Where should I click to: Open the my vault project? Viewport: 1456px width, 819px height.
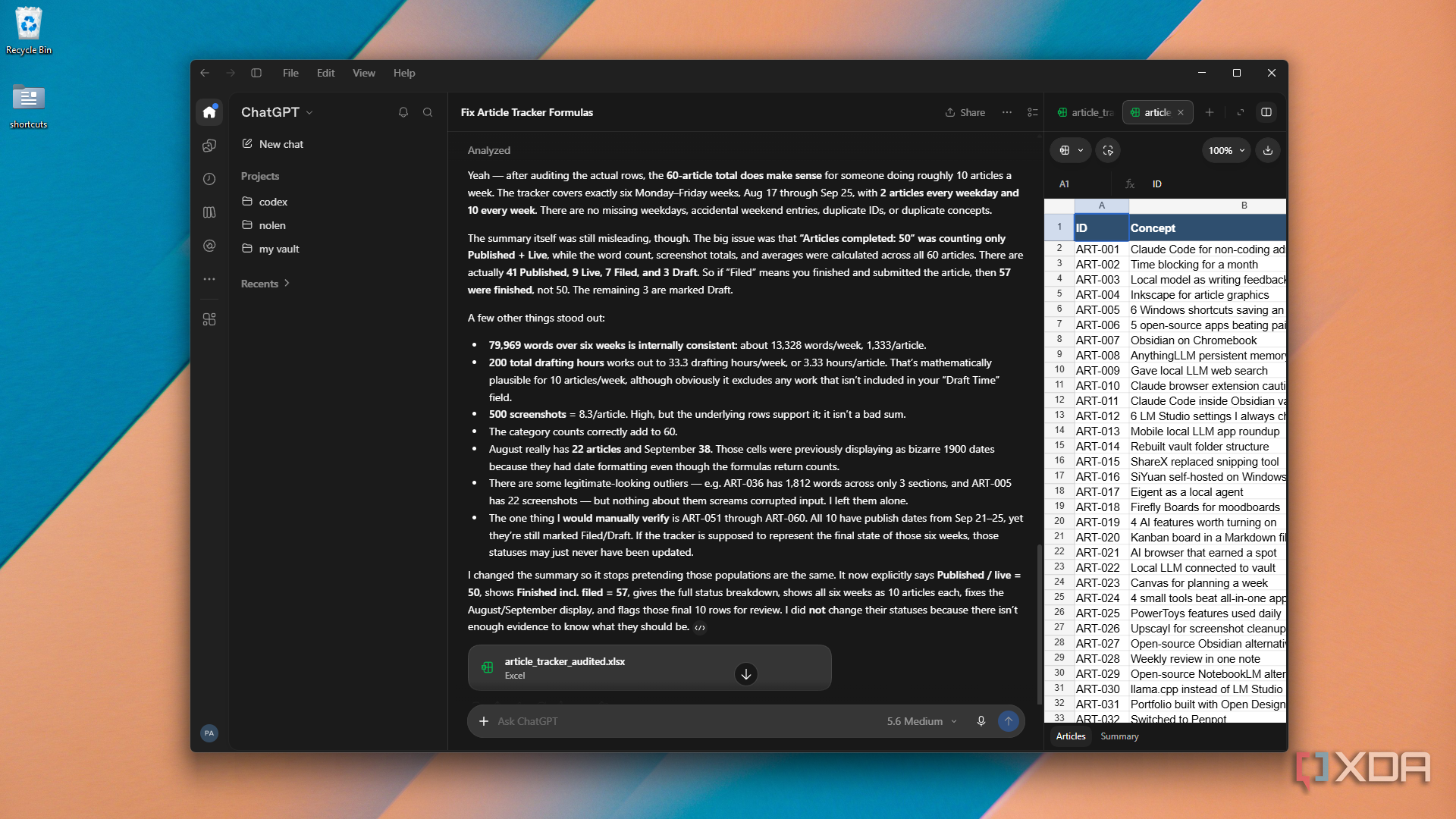[271, 249]
